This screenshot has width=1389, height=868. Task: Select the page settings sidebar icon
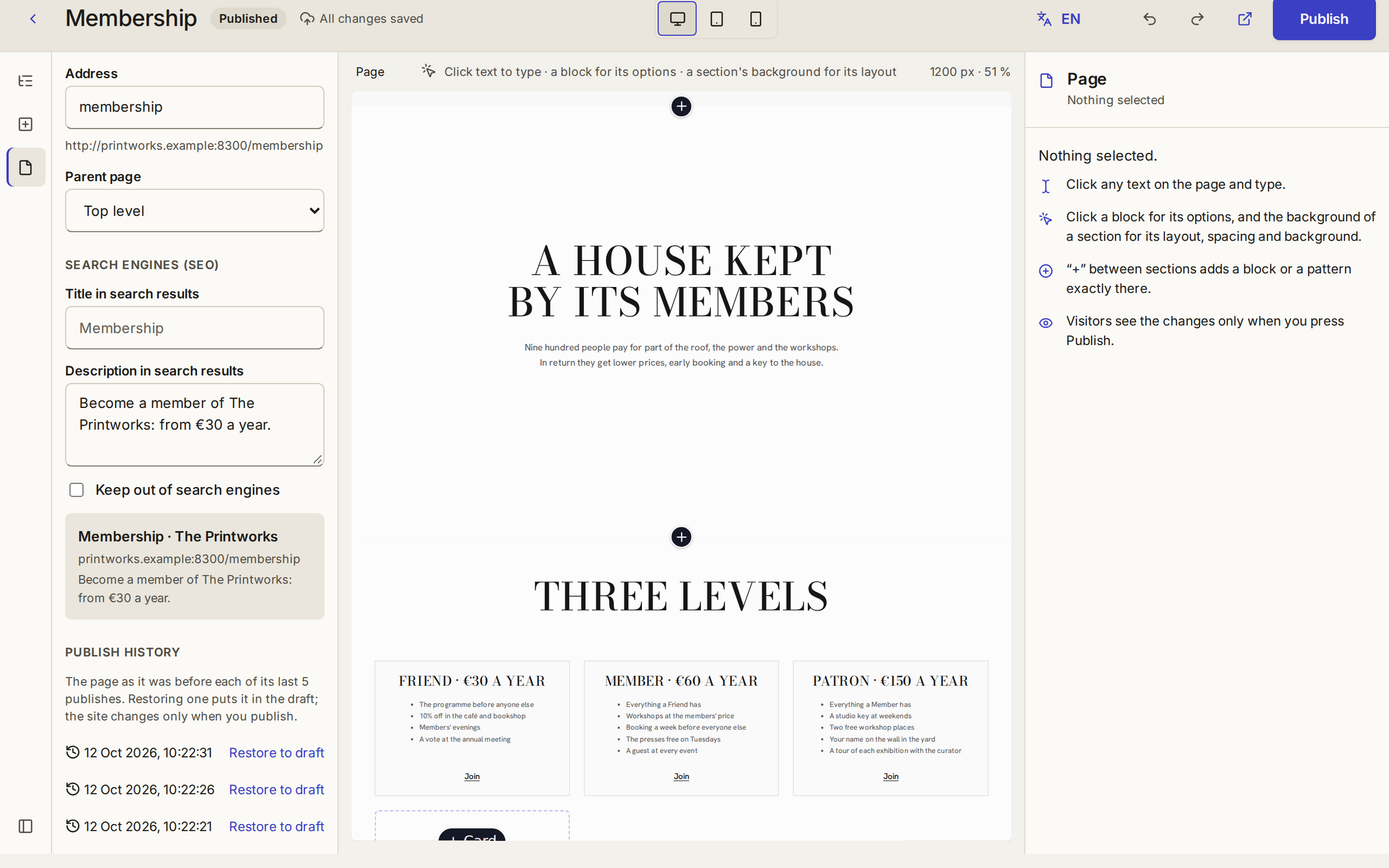tap(25, 168)
